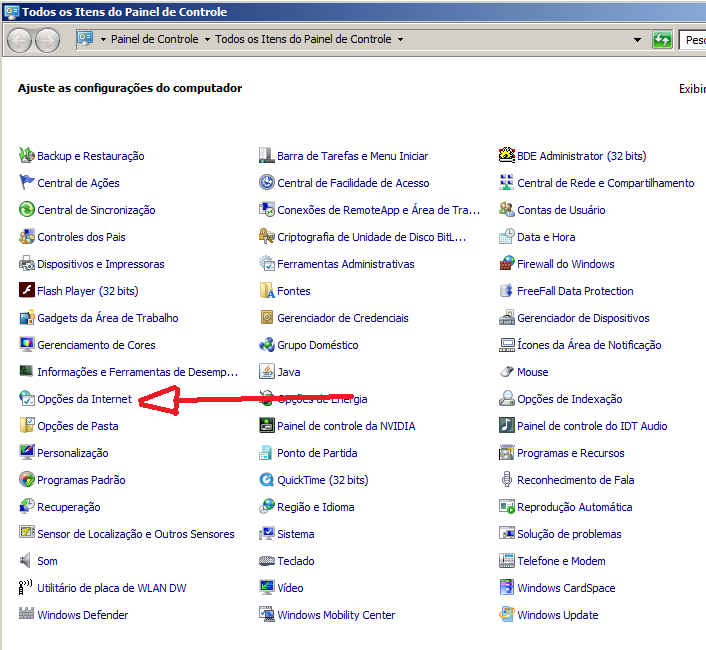Open the Backup e Restauração icon
The width and height of the screenshot is (706, 650).
(x=27, y=155)
